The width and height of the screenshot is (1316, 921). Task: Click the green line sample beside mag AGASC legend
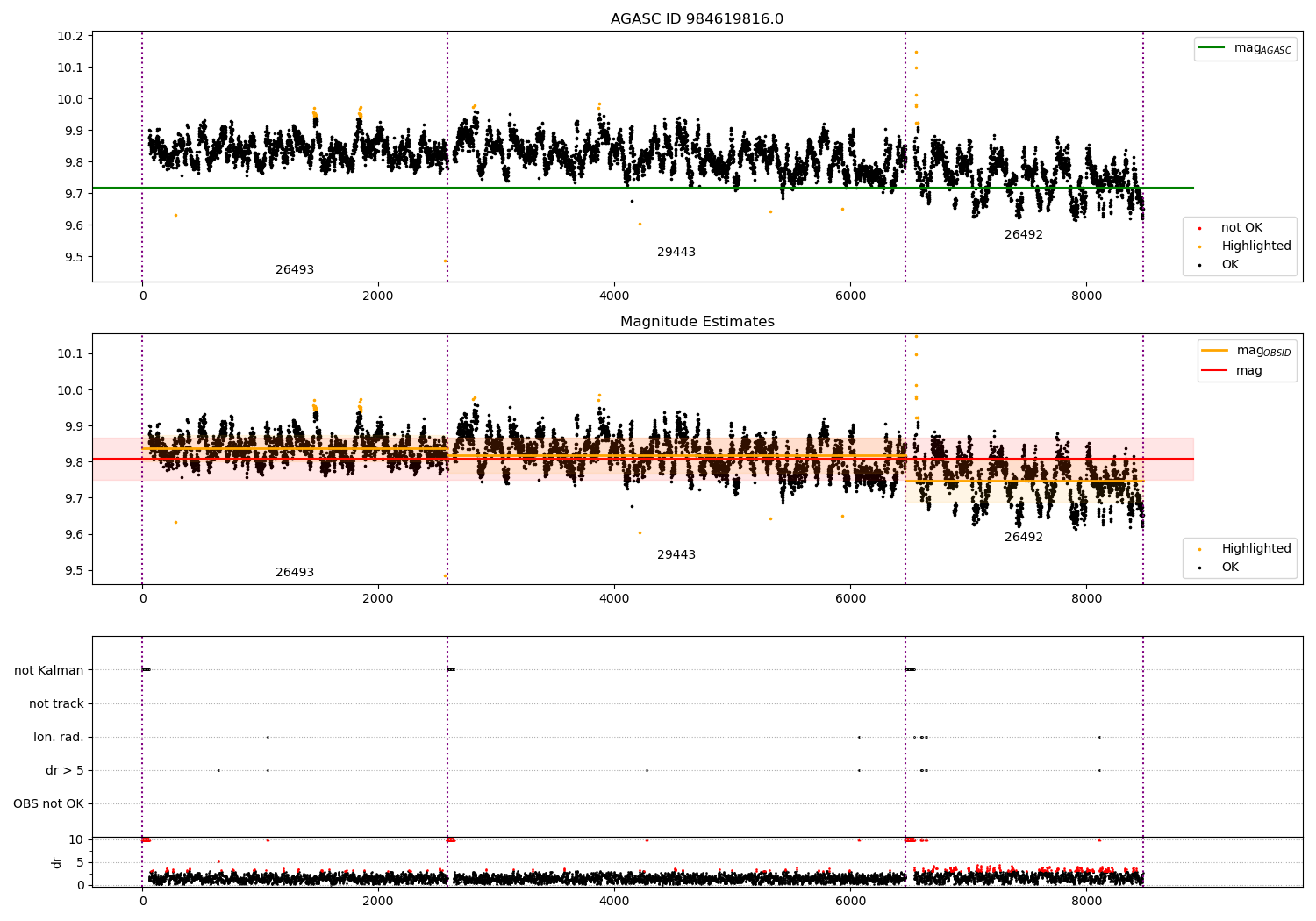coord(1212,48)
